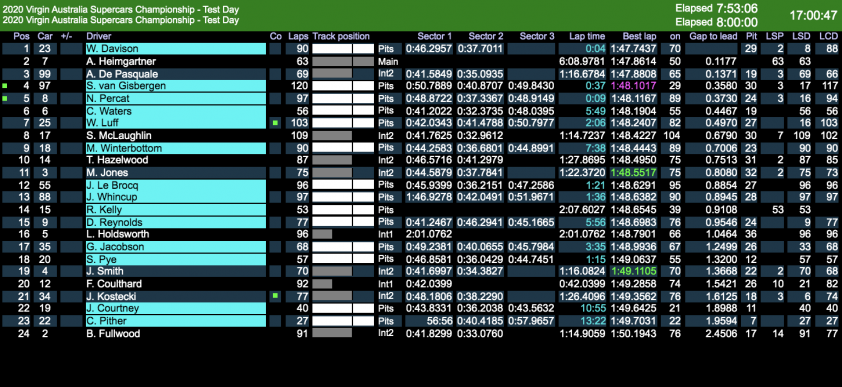Sort by Best lap column header
Screen dimensions: 842x387
point(639,36)
